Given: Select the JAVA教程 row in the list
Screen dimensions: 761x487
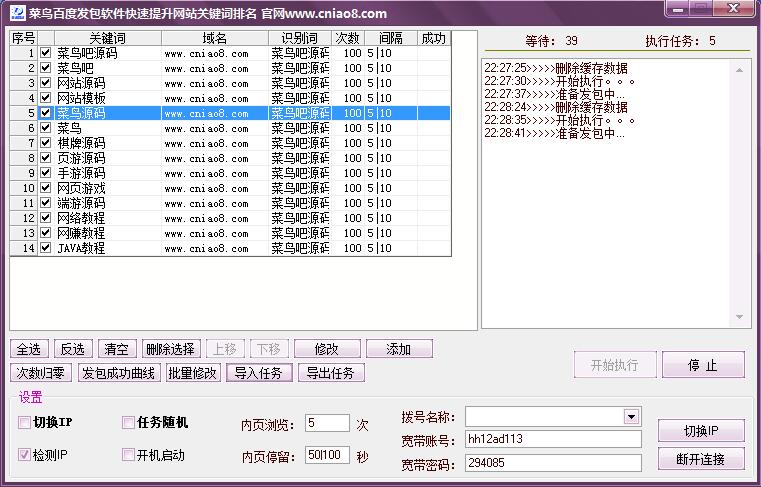Looking at the screenshot, I should [231, 248].
